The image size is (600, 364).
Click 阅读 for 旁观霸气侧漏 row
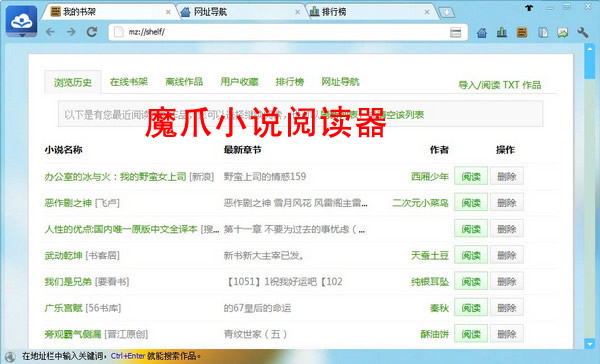point(471,334)
